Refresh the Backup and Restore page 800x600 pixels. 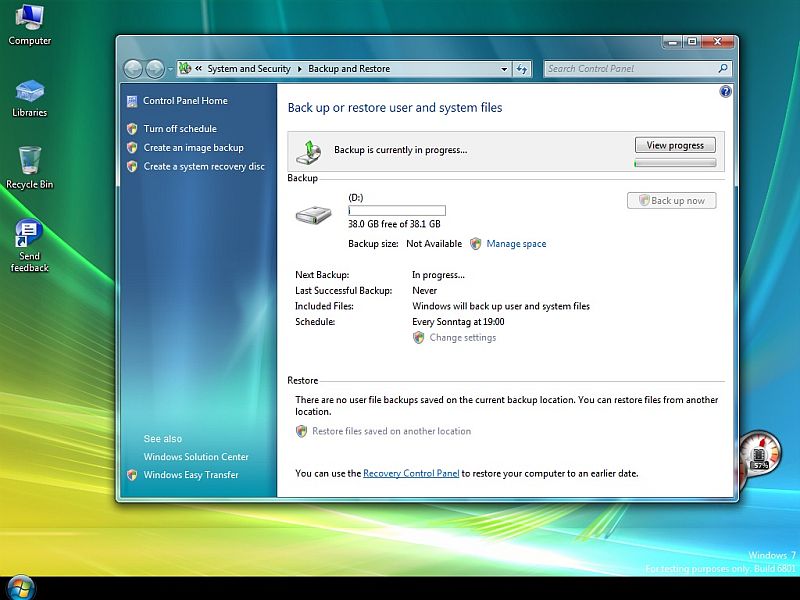pos(521,69)
